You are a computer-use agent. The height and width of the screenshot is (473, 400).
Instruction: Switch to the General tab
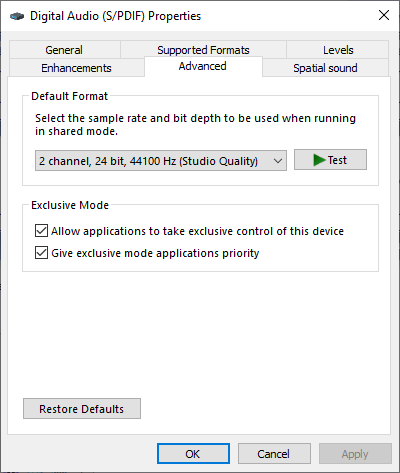point(64,50)
